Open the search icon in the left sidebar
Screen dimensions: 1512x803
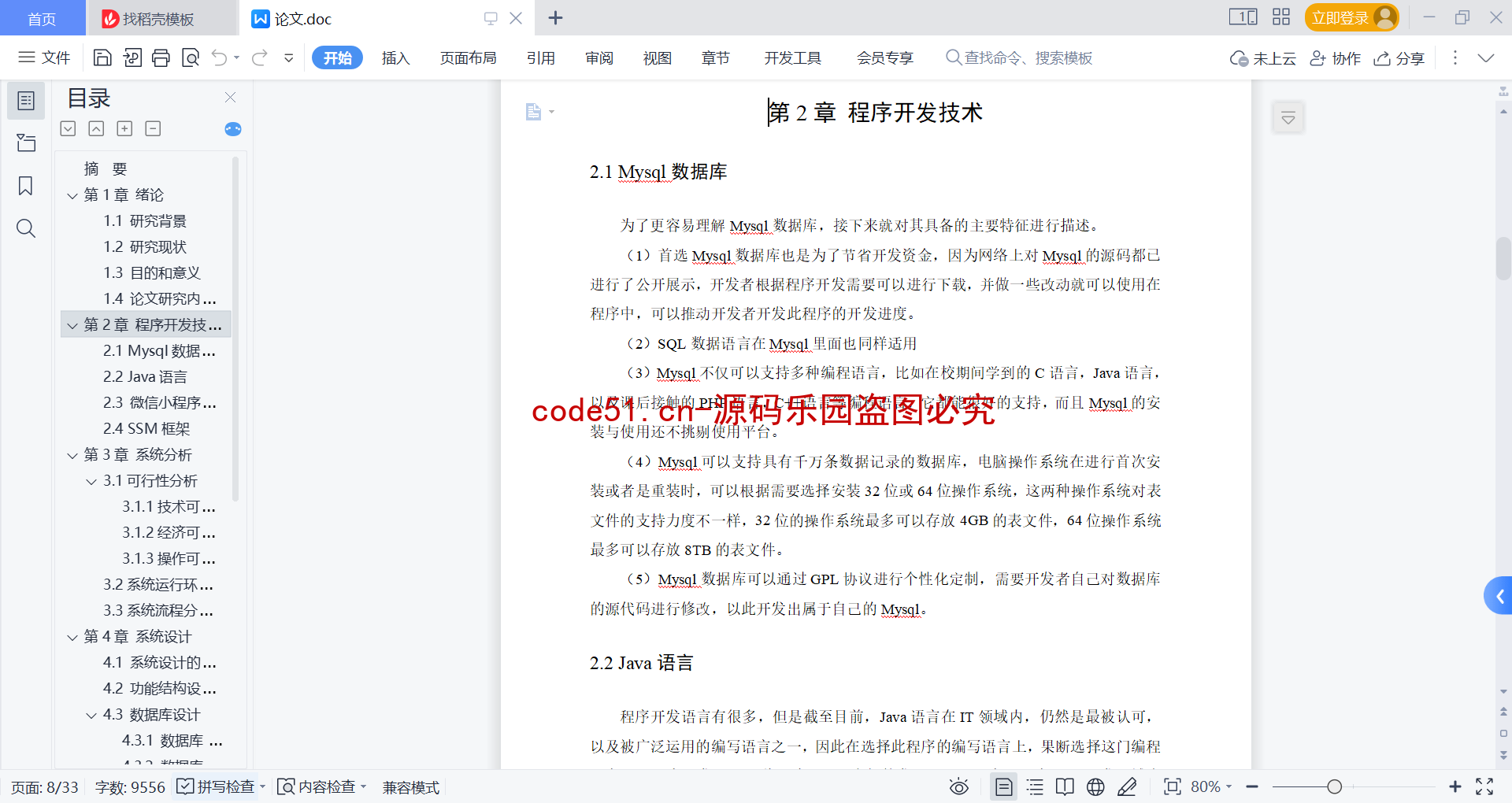(26, 228)
